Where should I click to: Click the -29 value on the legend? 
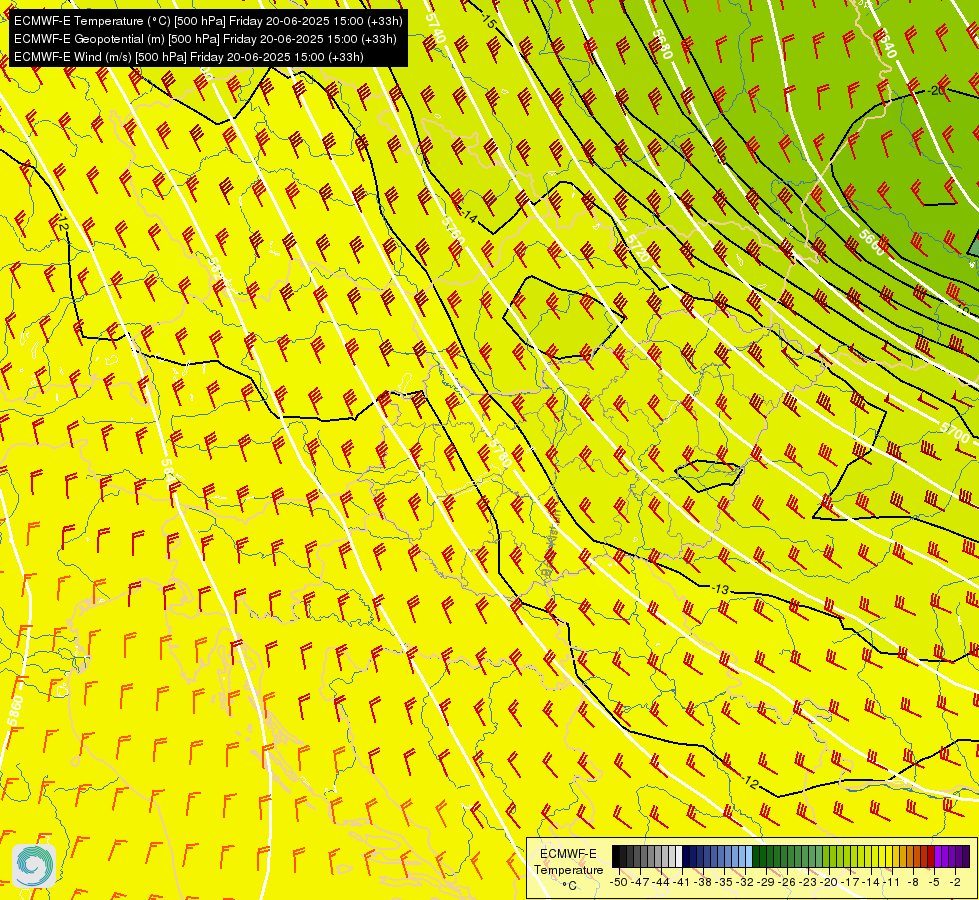767,882
